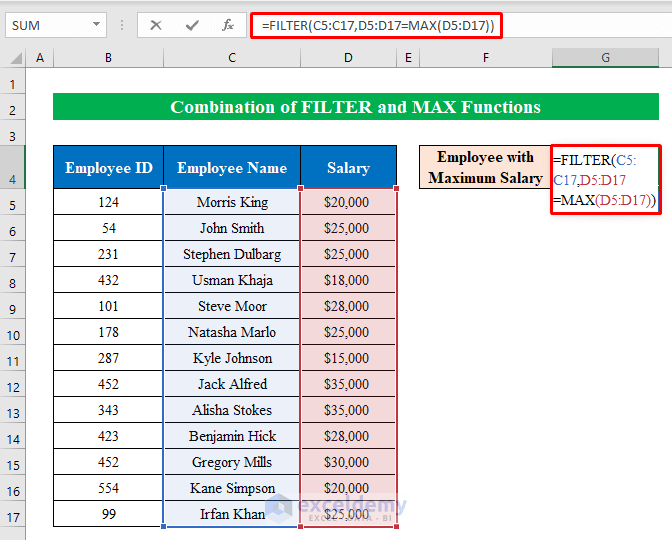
Task: Select column F header
Action: tap(486, 58)
